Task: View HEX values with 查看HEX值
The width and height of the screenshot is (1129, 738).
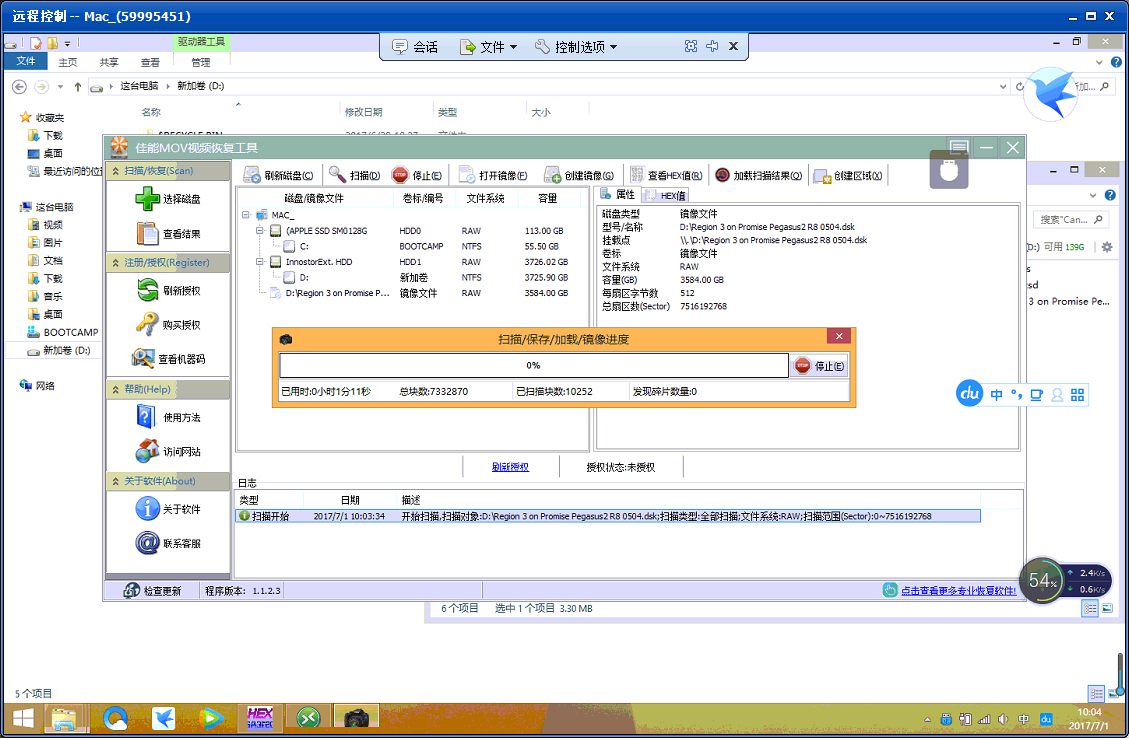Action: 666,175
